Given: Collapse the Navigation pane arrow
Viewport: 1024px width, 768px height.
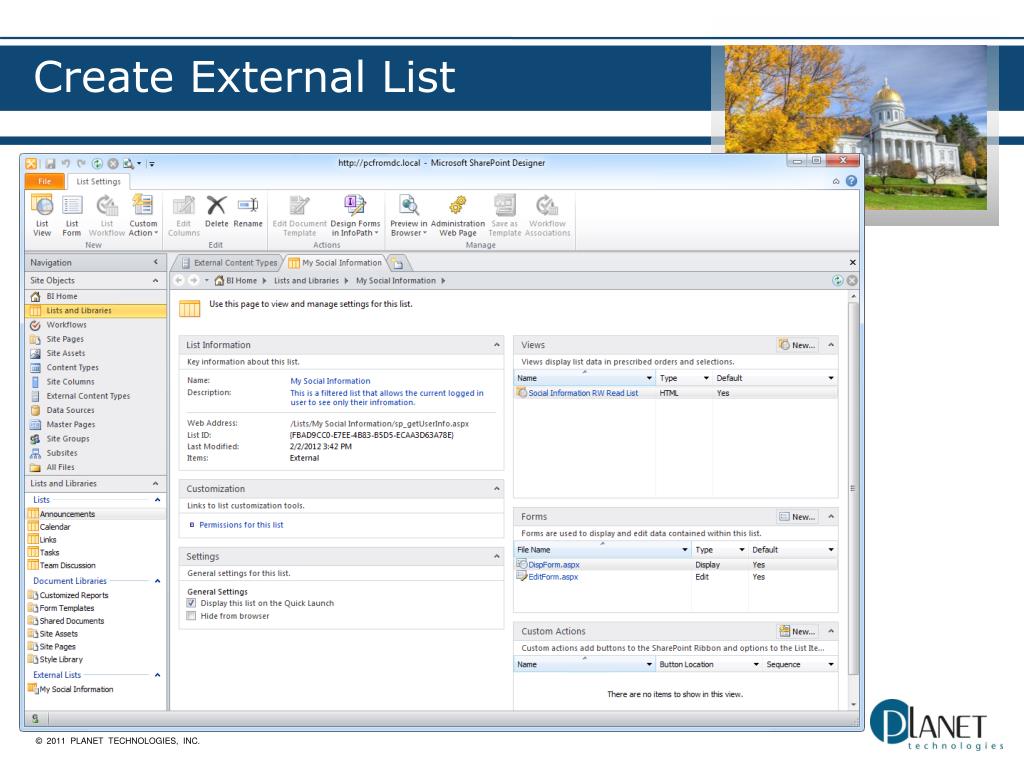Looking at the screenshot, I should 155,263.
